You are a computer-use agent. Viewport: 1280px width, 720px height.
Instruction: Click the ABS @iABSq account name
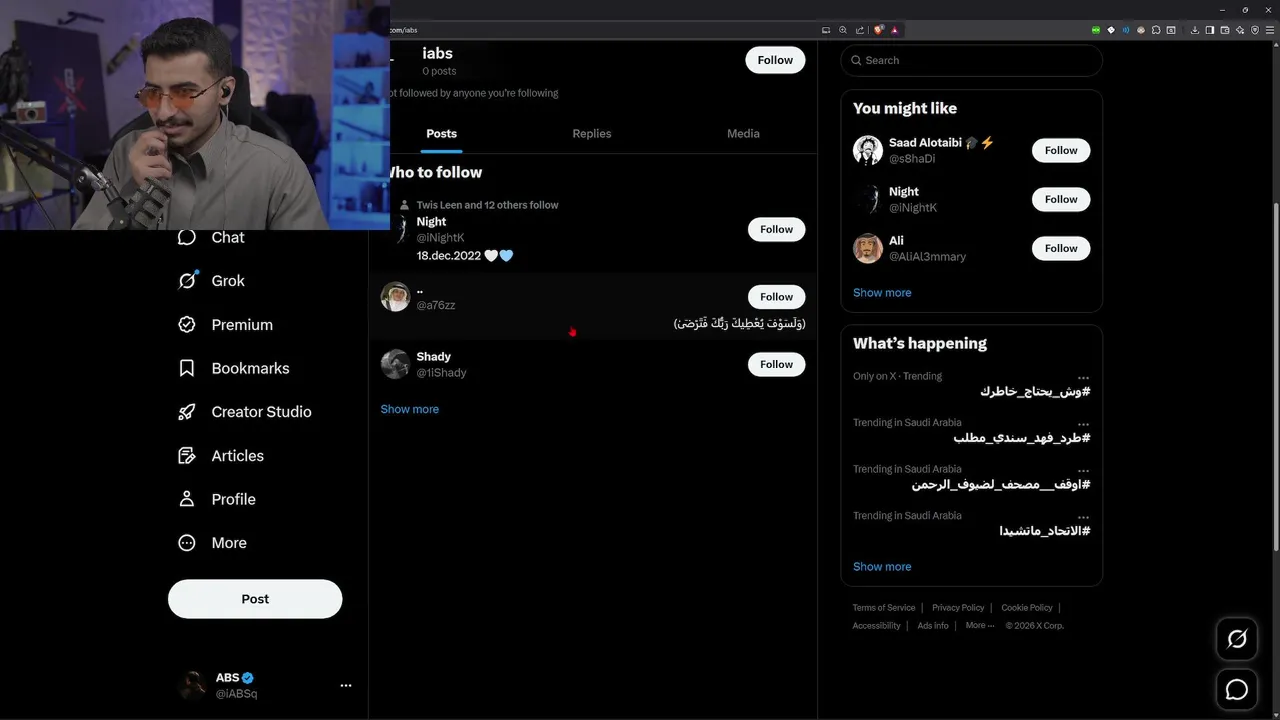tap(236, 685)
